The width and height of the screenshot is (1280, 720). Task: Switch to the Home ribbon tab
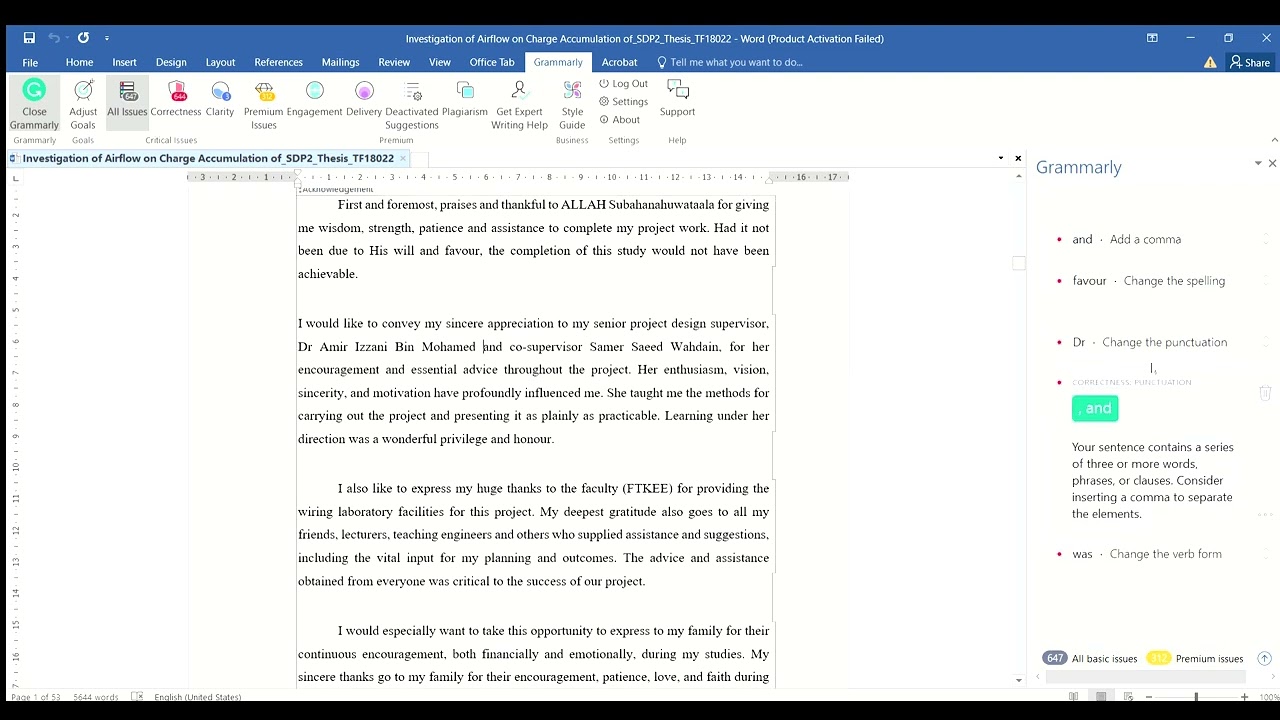tap(79, 62)
